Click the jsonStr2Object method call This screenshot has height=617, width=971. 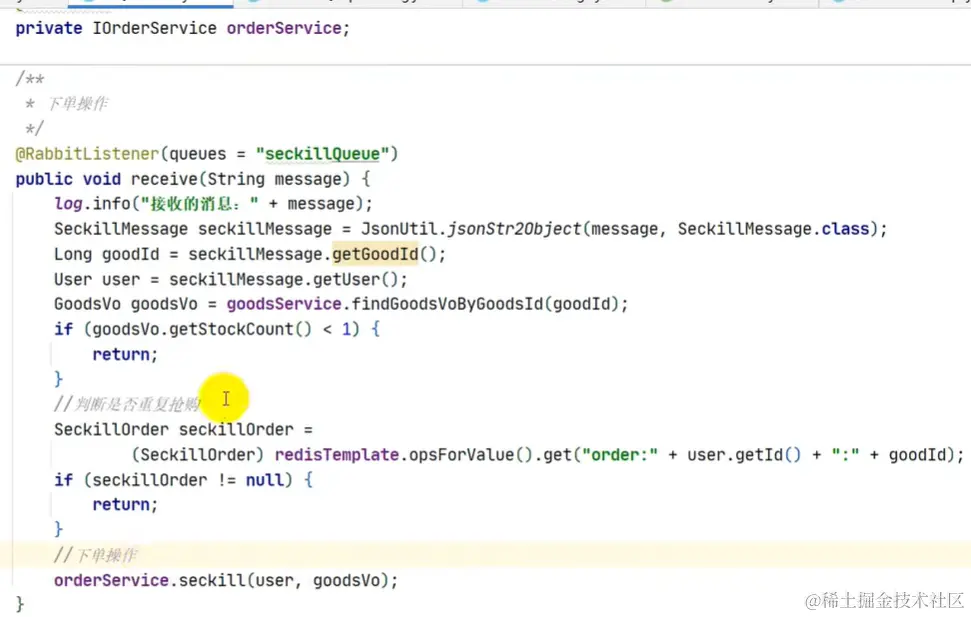point(515,229)
